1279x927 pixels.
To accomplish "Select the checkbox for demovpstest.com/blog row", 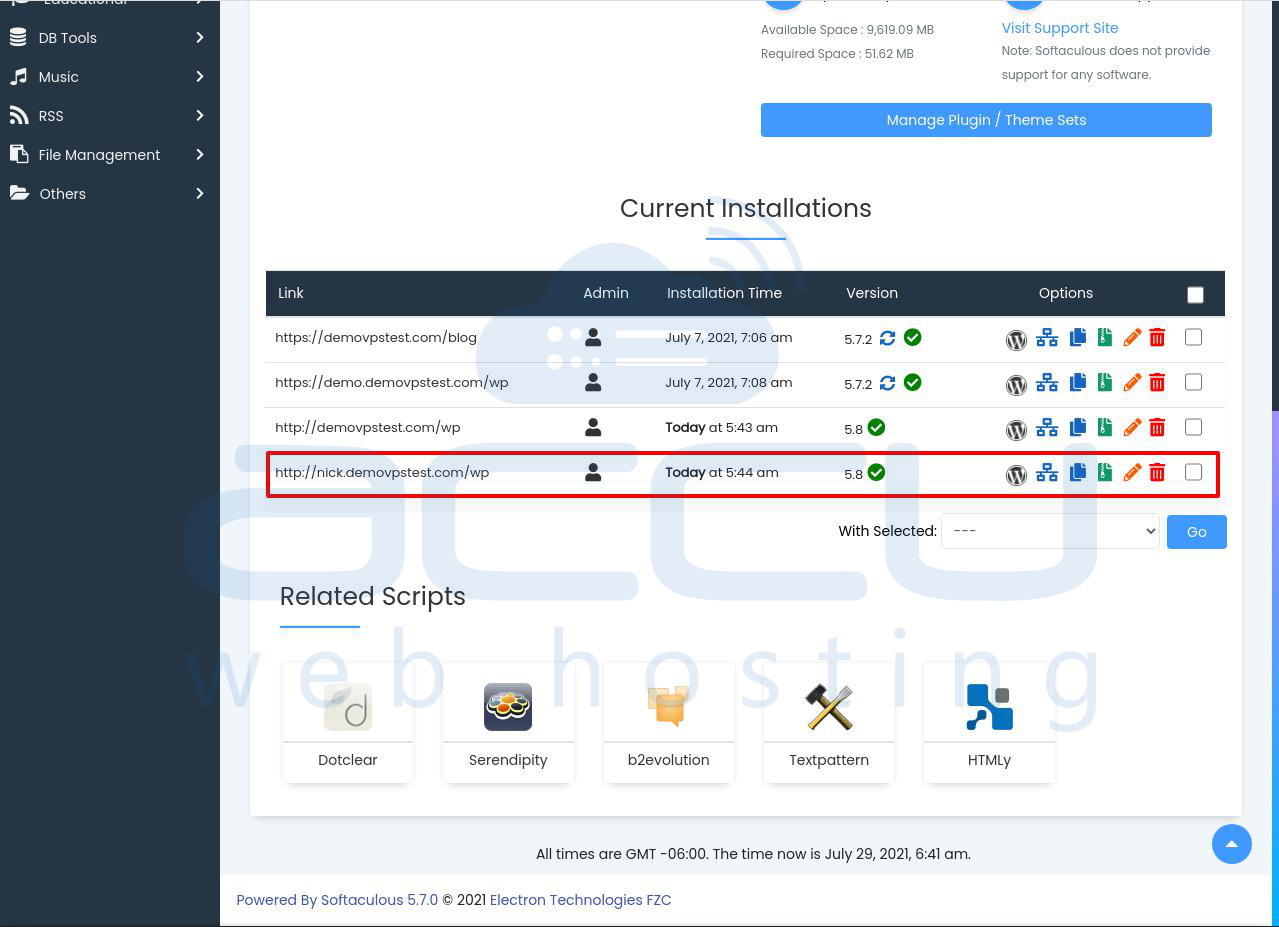I will (x=1193, y=337).
